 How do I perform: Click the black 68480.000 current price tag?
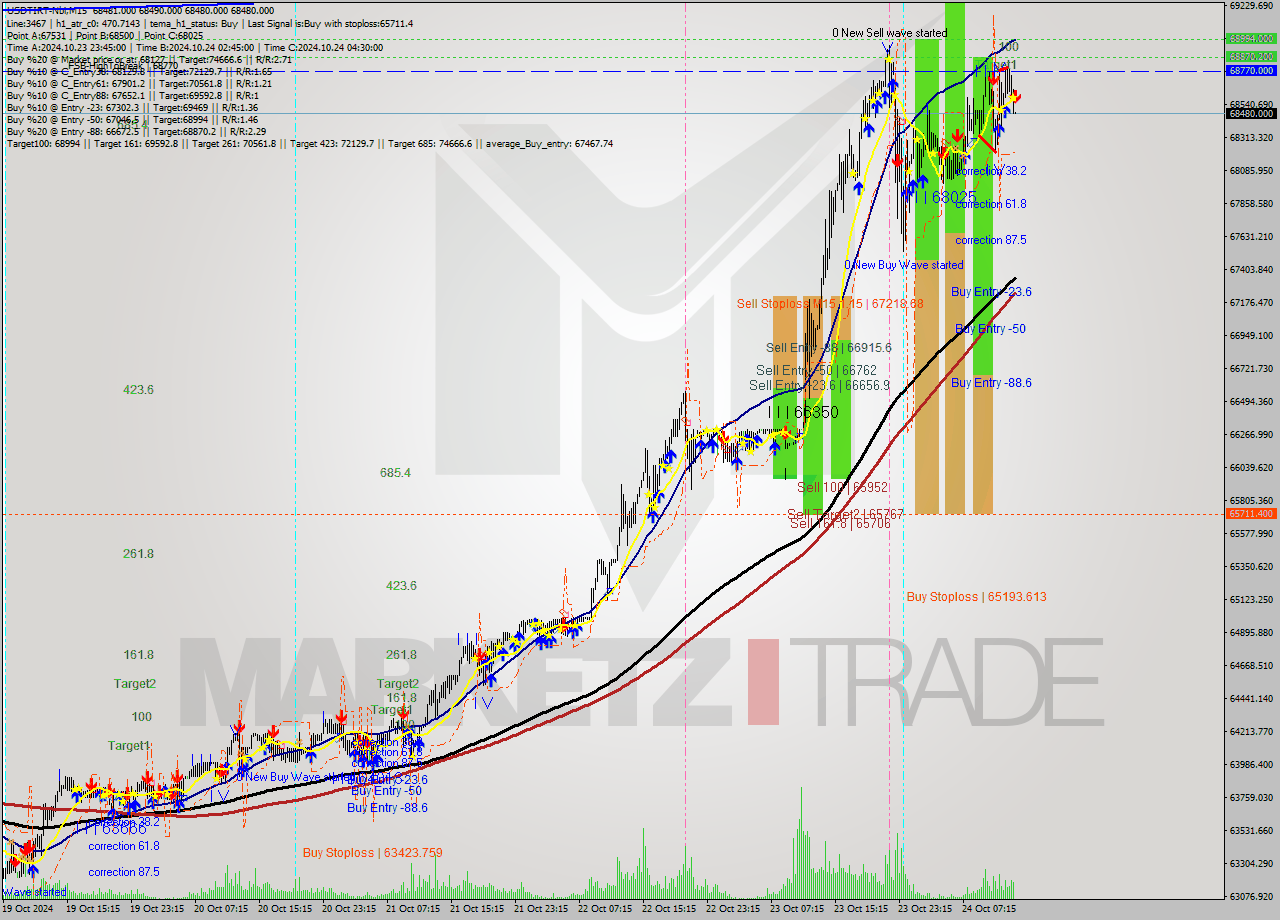tap(1251, 113)
